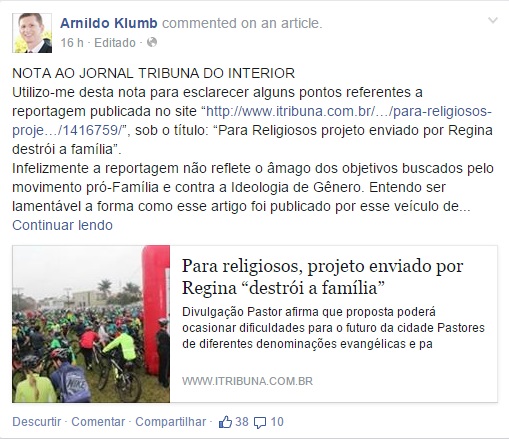Click WWW.ITRIBUNA.COM.BR source label
The image size is (509, 439).
247,381
